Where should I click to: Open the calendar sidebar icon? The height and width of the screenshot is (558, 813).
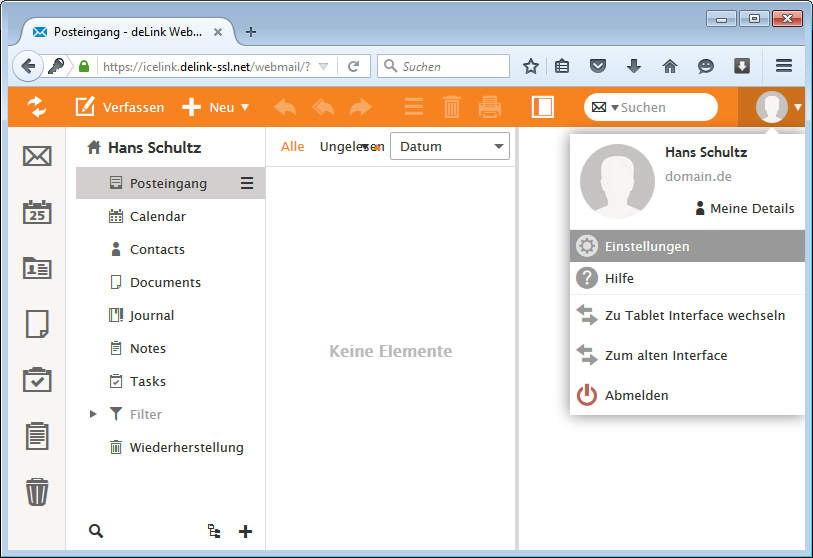click(37, 212)
